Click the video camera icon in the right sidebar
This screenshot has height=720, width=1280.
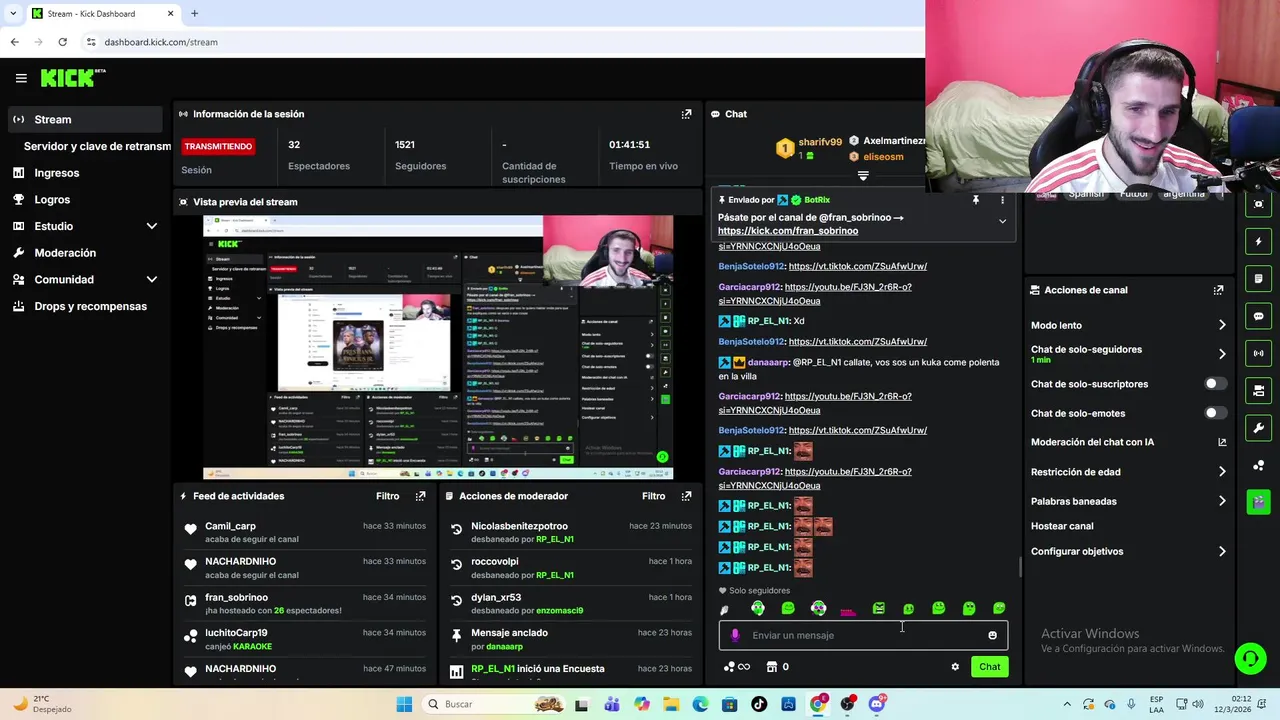tap(1258, 390)
